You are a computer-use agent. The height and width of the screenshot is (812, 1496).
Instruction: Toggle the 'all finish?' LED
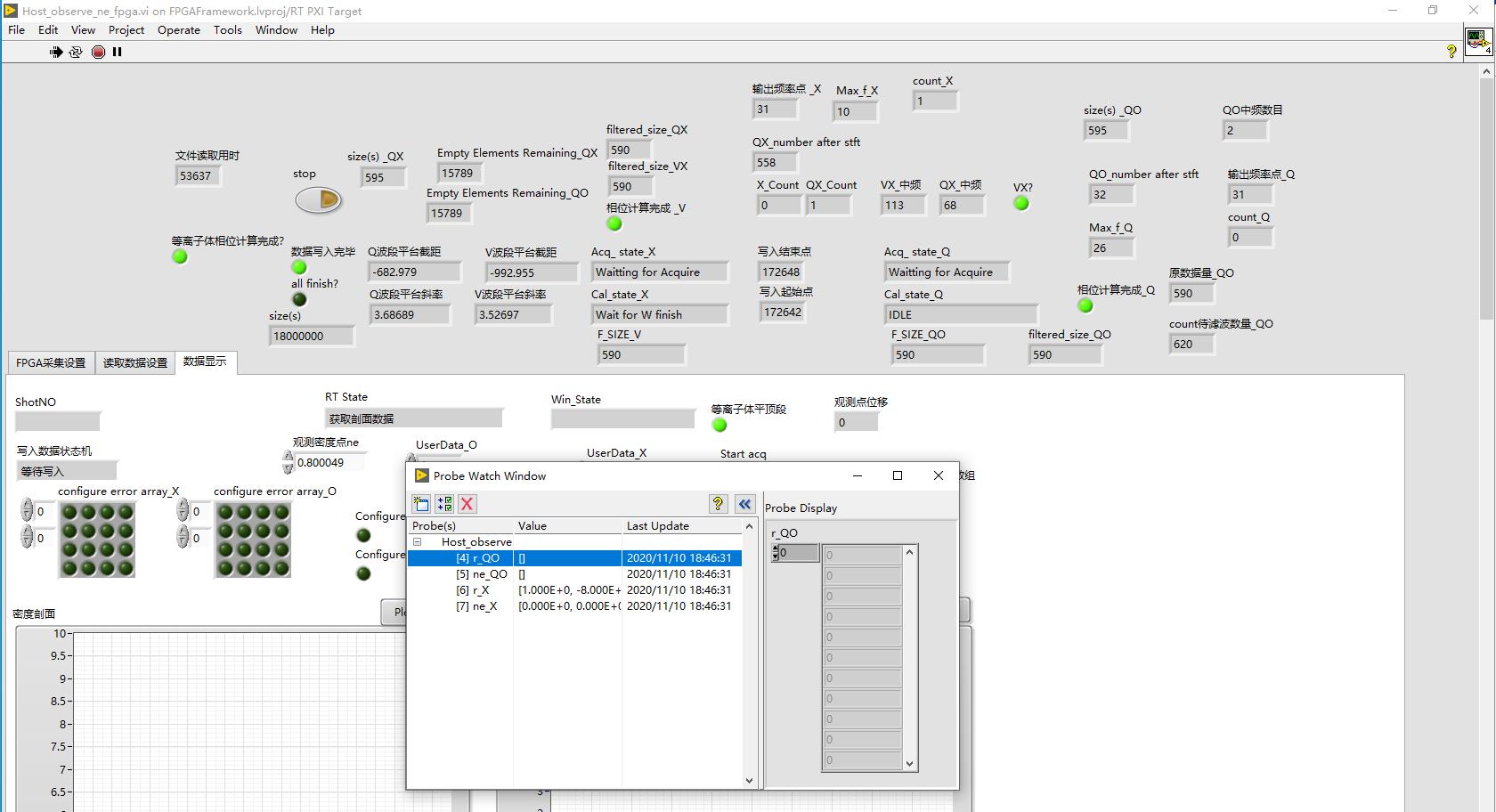[299, 300]
